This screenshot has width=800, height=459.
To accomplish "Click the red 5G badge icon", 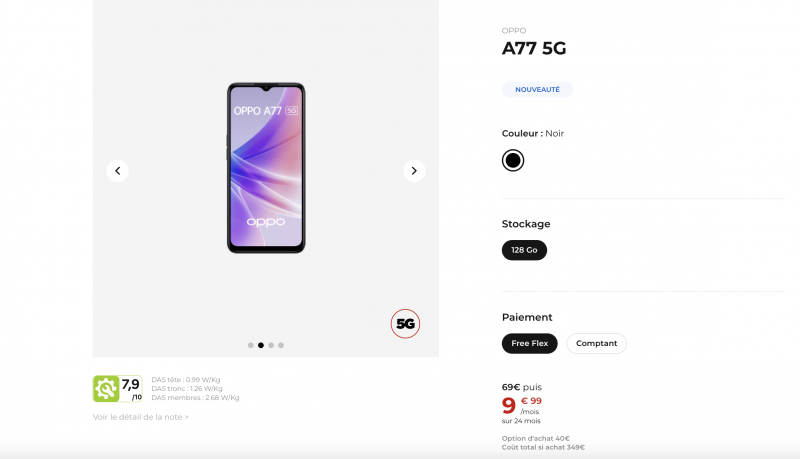I will [405, 323].
